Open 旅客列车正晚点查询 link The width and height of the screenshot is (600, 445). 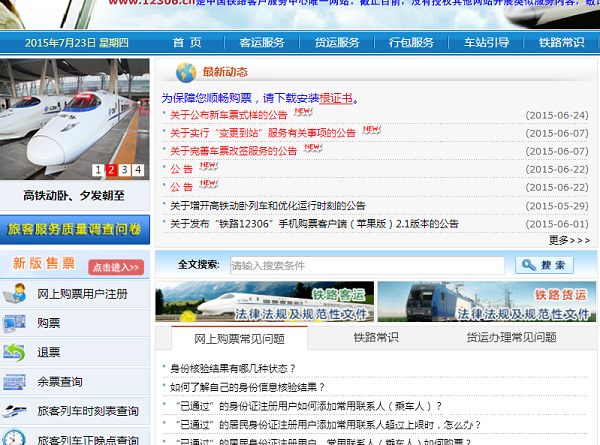pos(88,440)
